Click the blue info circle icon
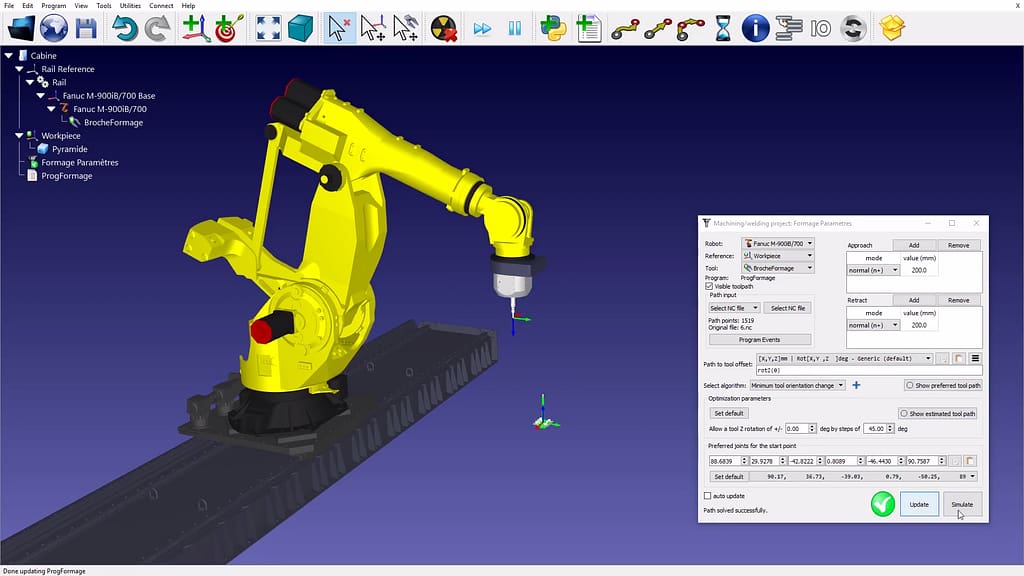Viewport: 1024px width, 576px height. point(755,28)
